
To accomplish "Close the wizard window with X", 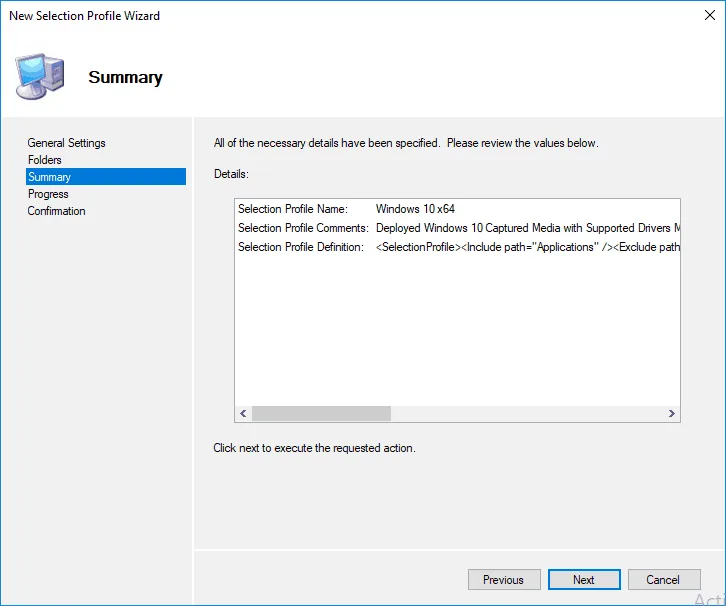I will [709, 15].
